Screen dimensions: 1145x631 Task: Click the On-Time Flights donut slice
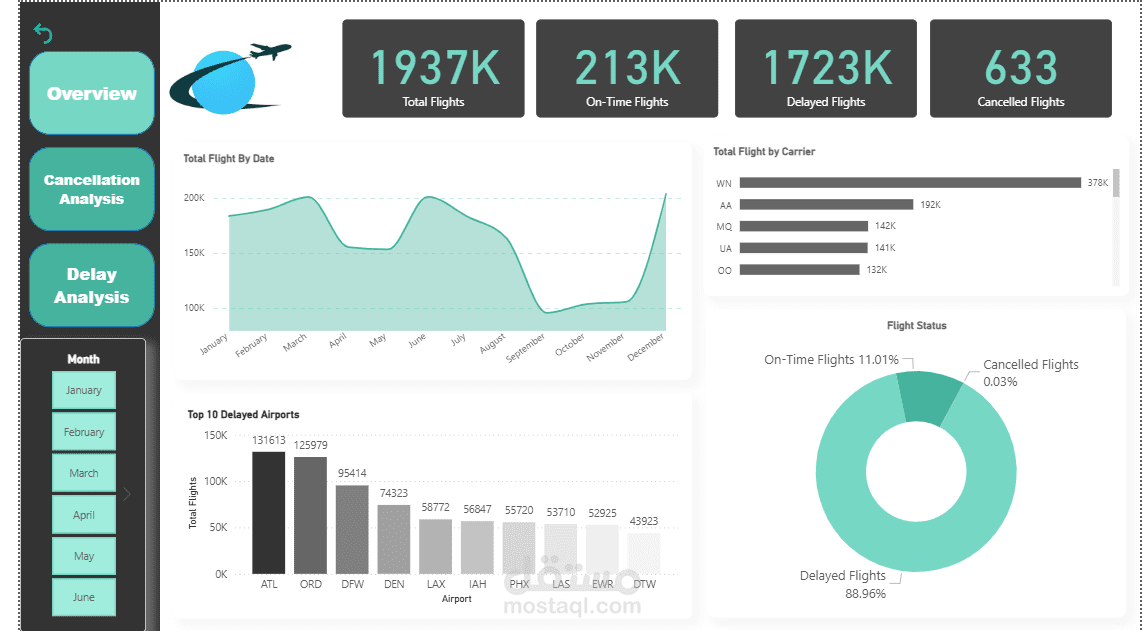click(x=929, y=398)
